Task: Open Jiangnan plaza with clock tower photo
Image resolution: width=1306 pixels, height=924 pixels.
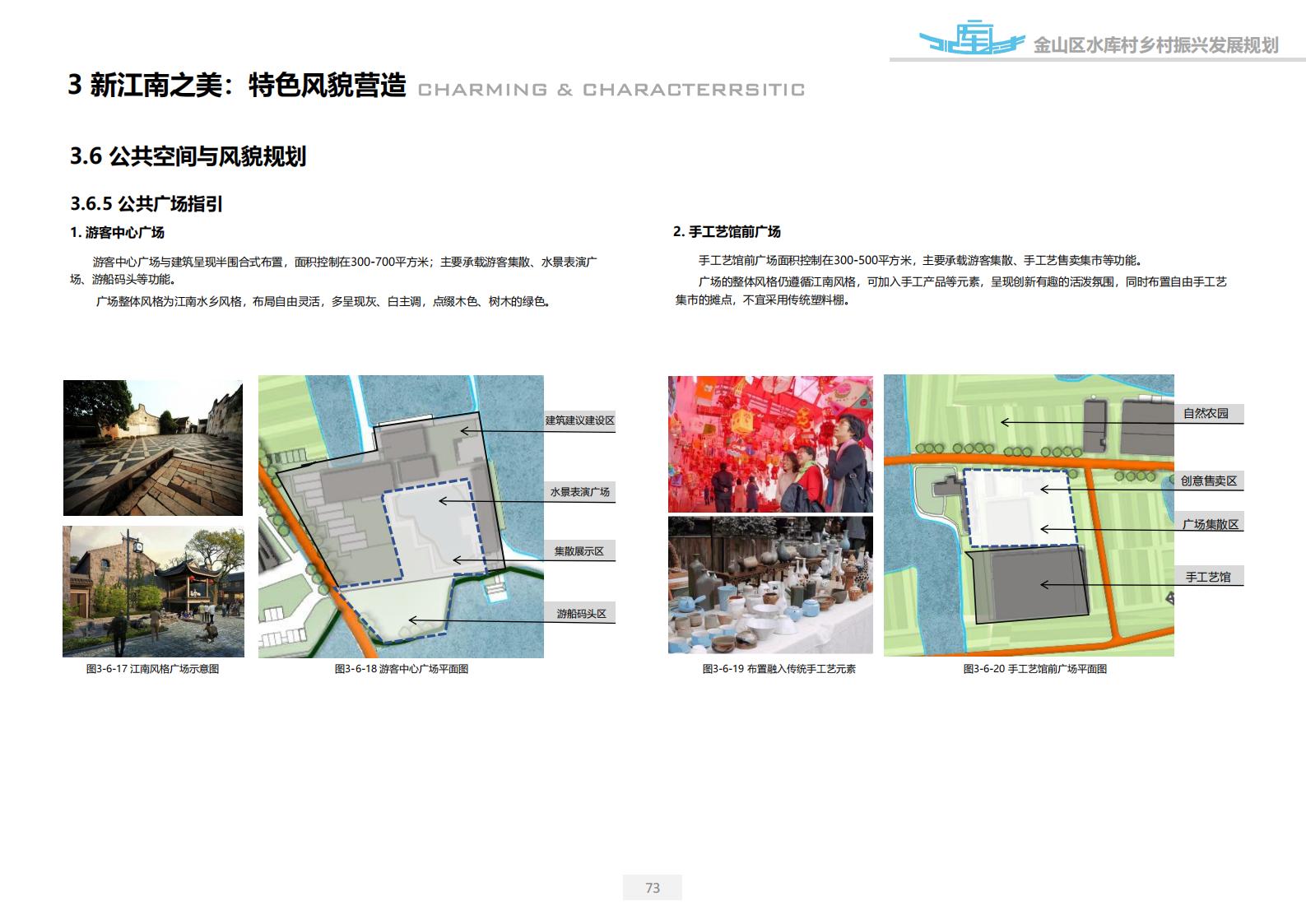Action: [x=153, y=592]
